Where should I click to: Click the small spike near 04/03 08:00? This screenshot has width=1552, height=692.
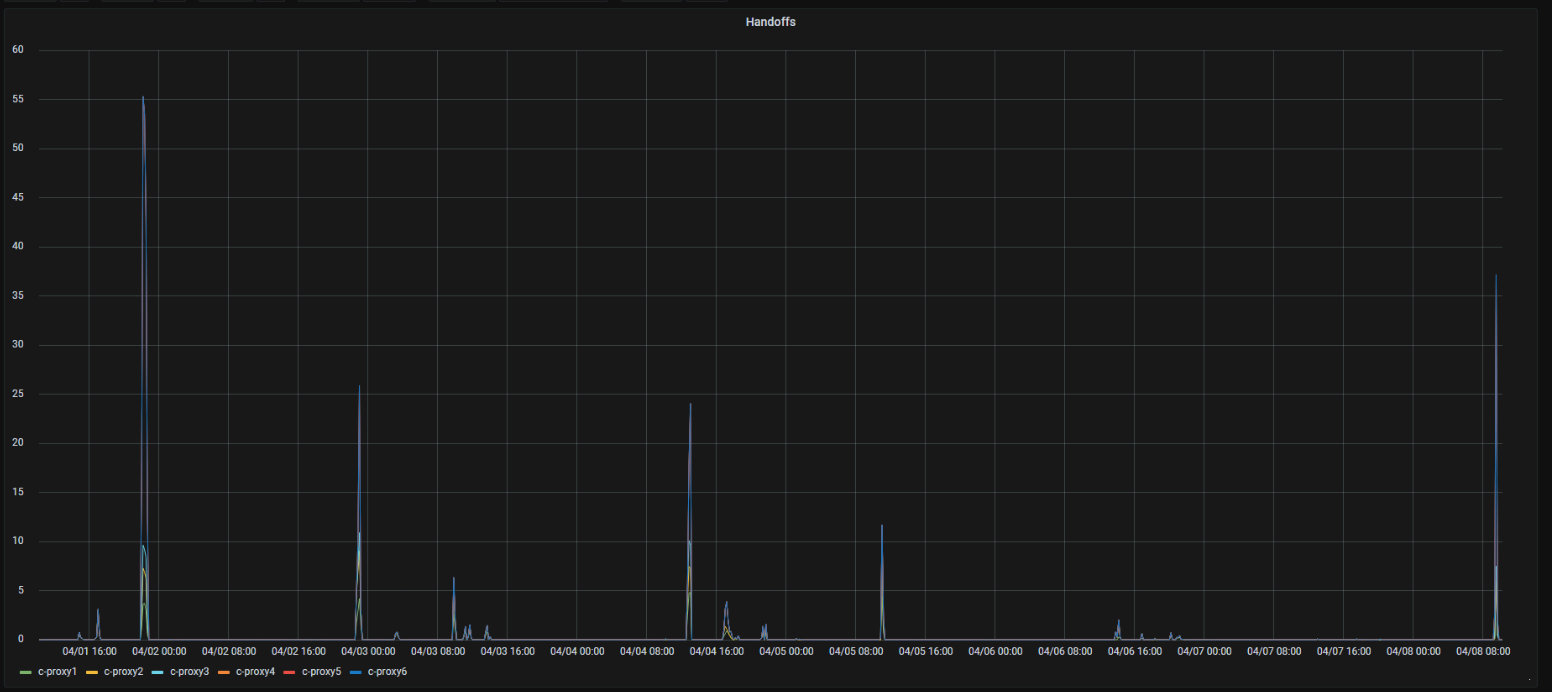point(453,579)
